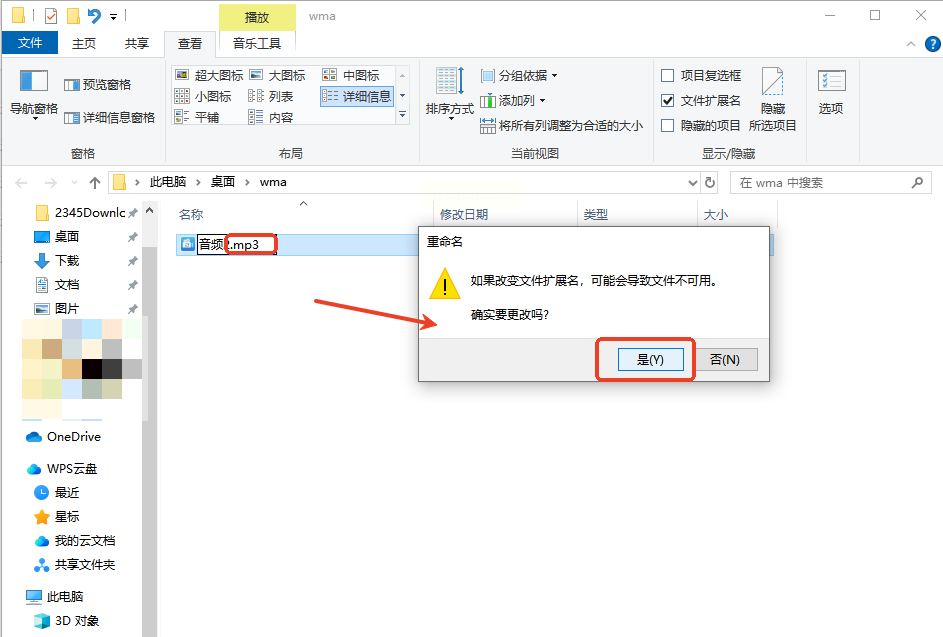This screenshot has height=637, width=943.
Task: Click the refresh icon beside address bar
Action: [710, 182]
